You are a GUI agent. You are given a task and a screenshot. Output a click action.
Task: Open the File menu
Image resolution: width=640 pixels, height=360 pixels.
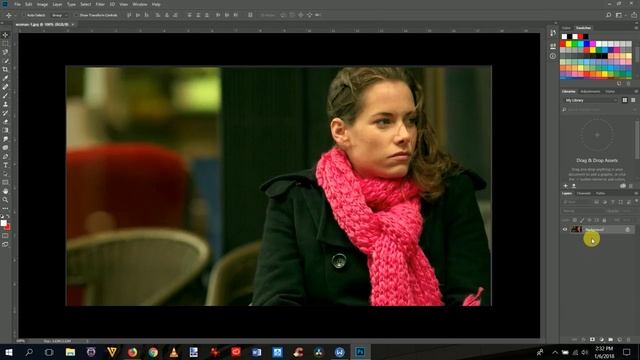tap(18, 4)
